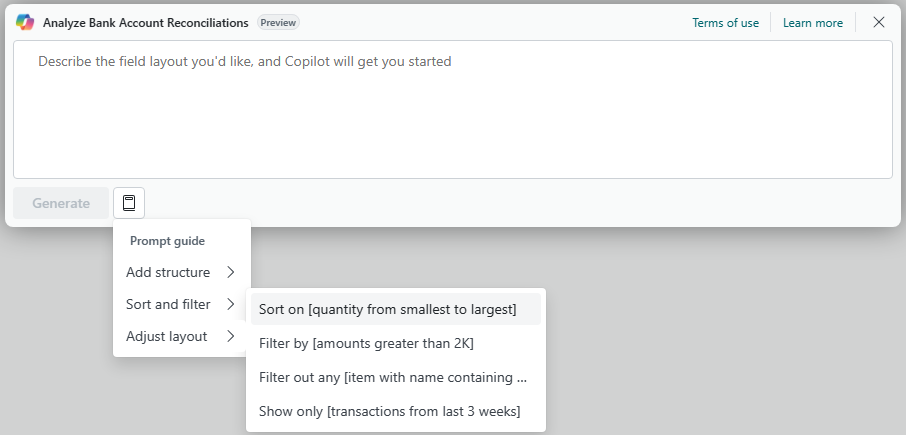
Task: Select the Adjust layout menu item
Action: point(181,336)
